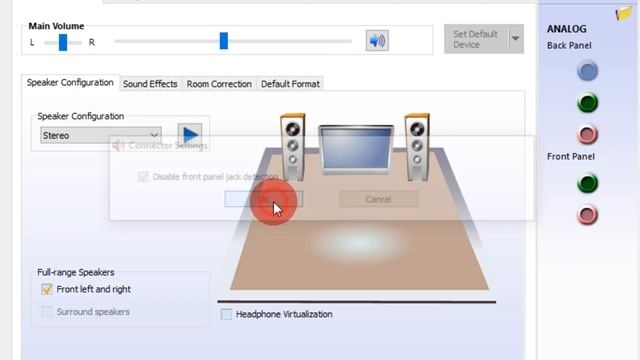Open the Stereo speaker configuration dropdown

(x=101, y=135)
